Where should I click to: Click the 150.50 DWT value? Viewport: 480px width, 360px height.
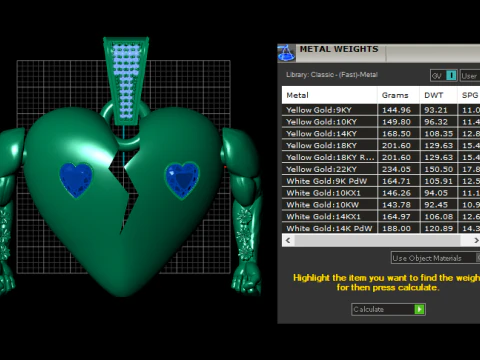pos(439,169)
